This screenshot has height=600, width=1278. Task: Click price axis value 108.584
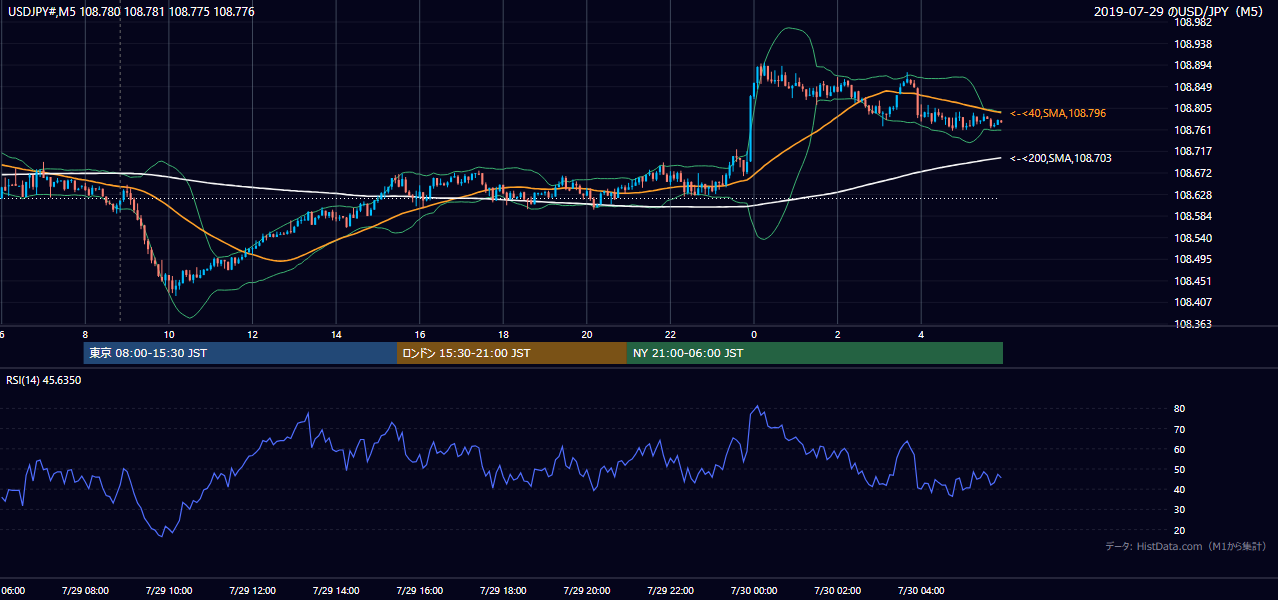point(1193,216)
